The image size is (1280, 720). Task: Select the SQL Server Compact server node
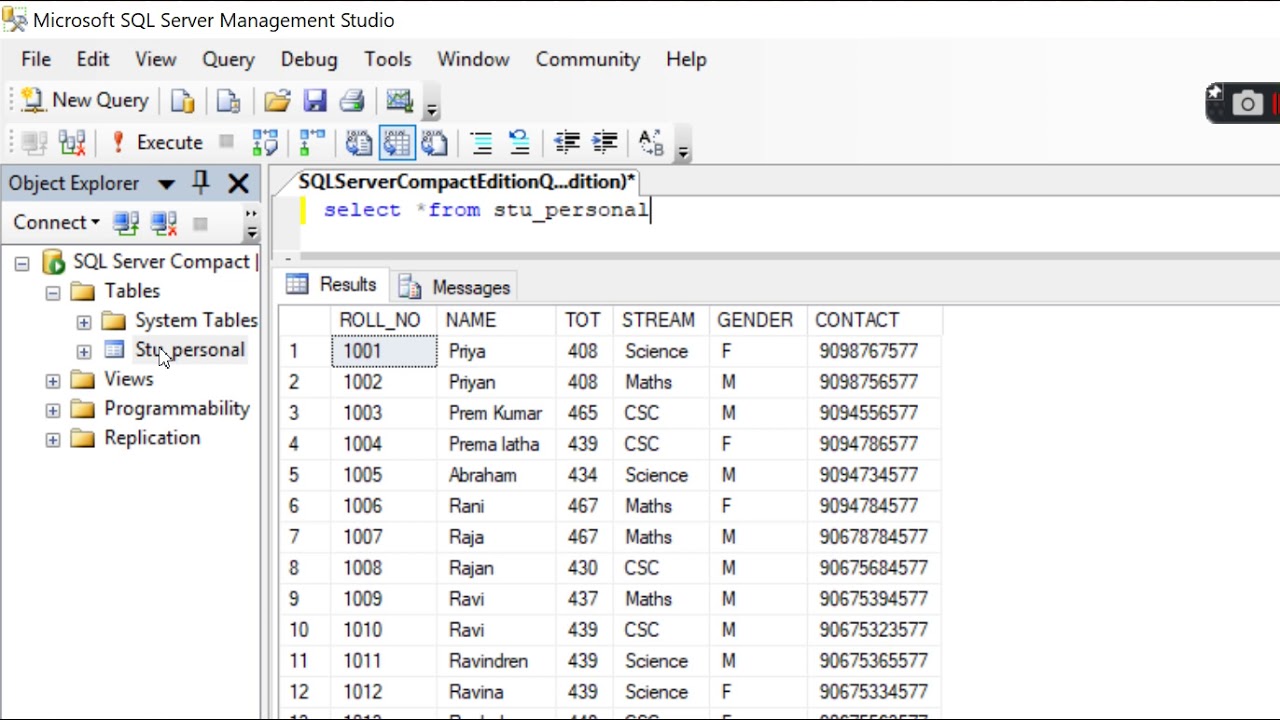tap(161, 262)
